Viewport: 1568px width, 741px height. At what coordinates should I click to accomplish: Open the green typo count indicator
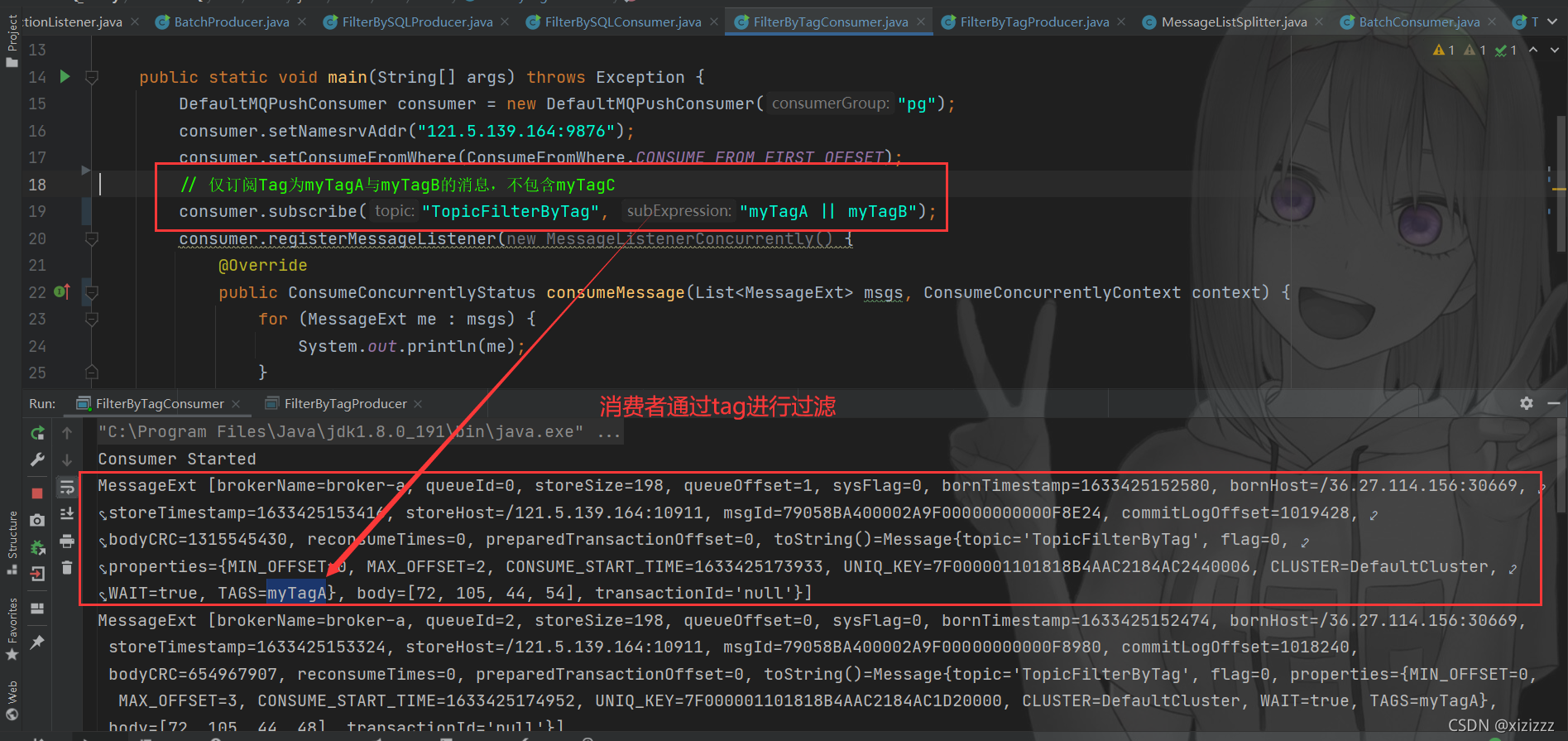coord(1506,51)
